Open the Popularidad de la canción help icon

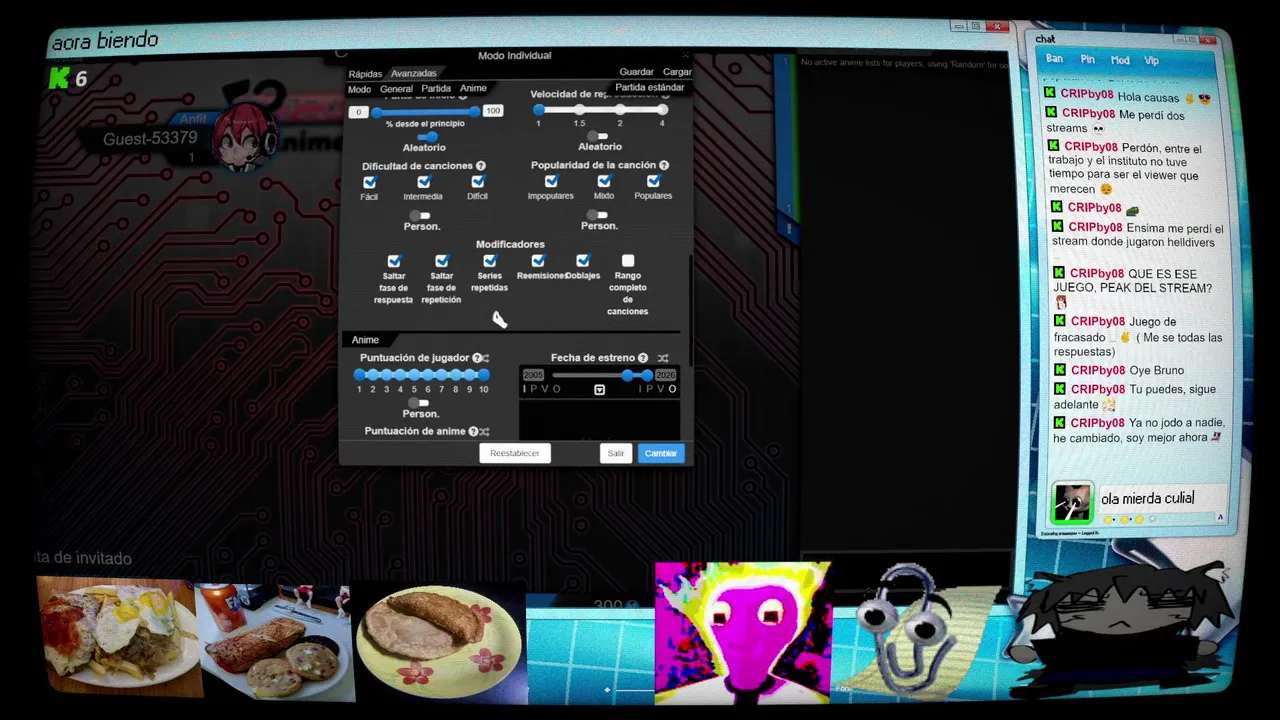(664, 165)
